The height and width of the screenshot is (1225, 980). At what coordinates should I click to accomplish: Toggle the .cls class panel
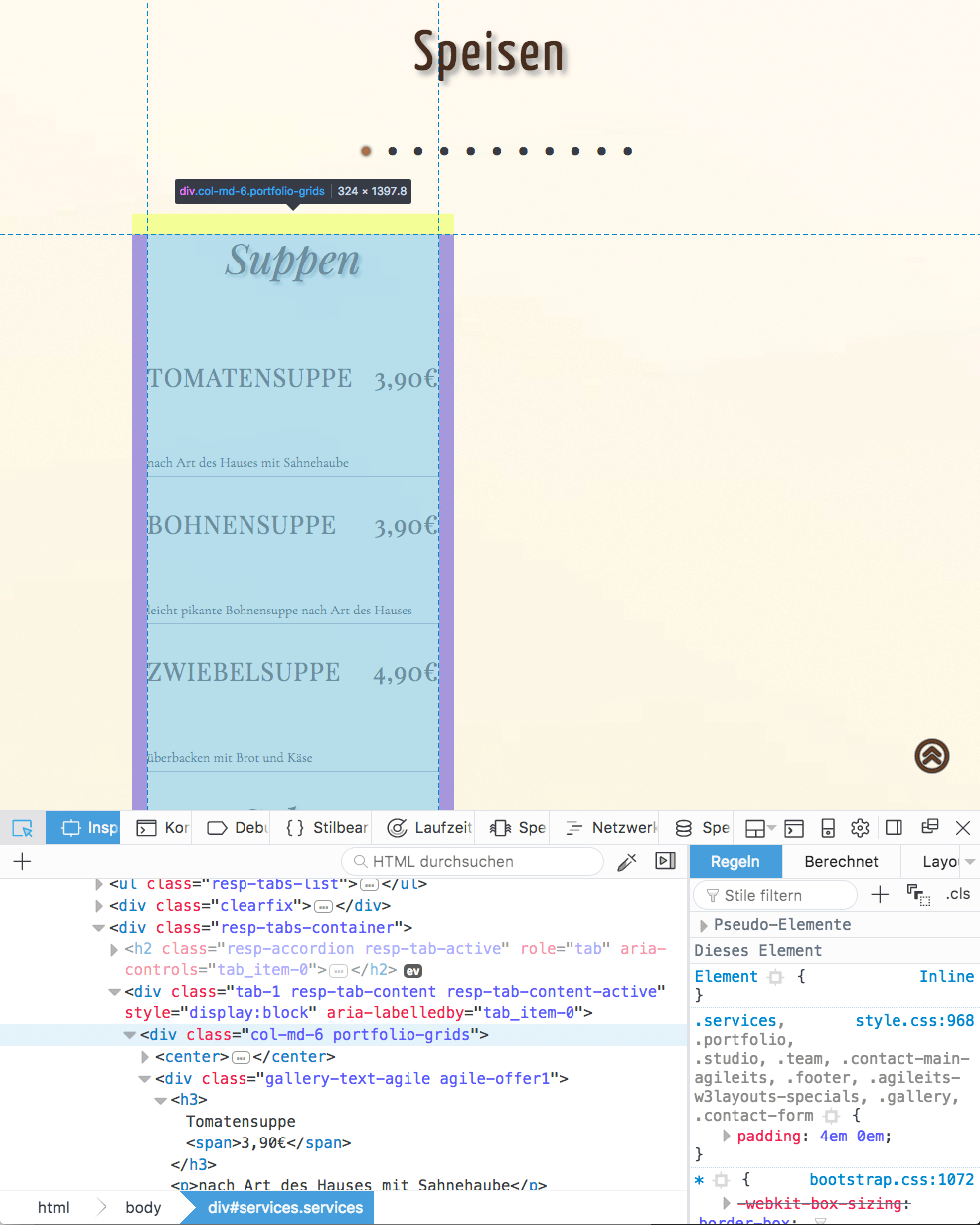pyautogui.click(x=958, y=895)
